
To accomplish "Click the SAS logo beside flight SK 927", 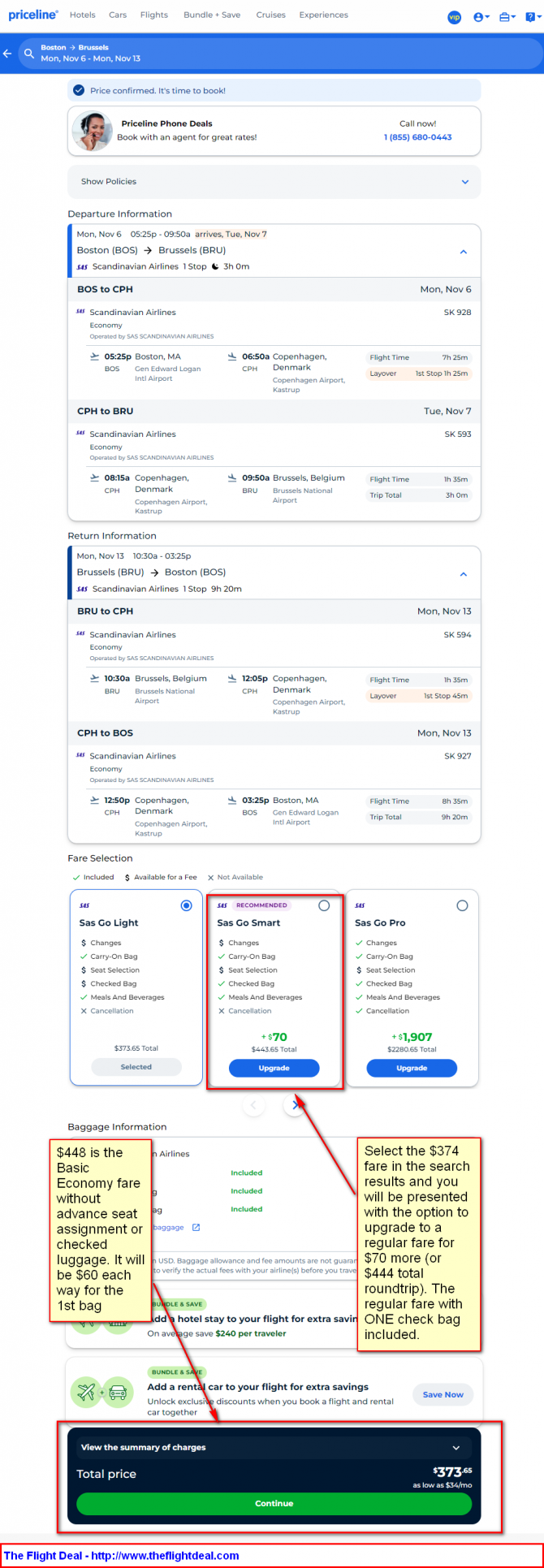I will pyautogui.click(x=80, y=754).
